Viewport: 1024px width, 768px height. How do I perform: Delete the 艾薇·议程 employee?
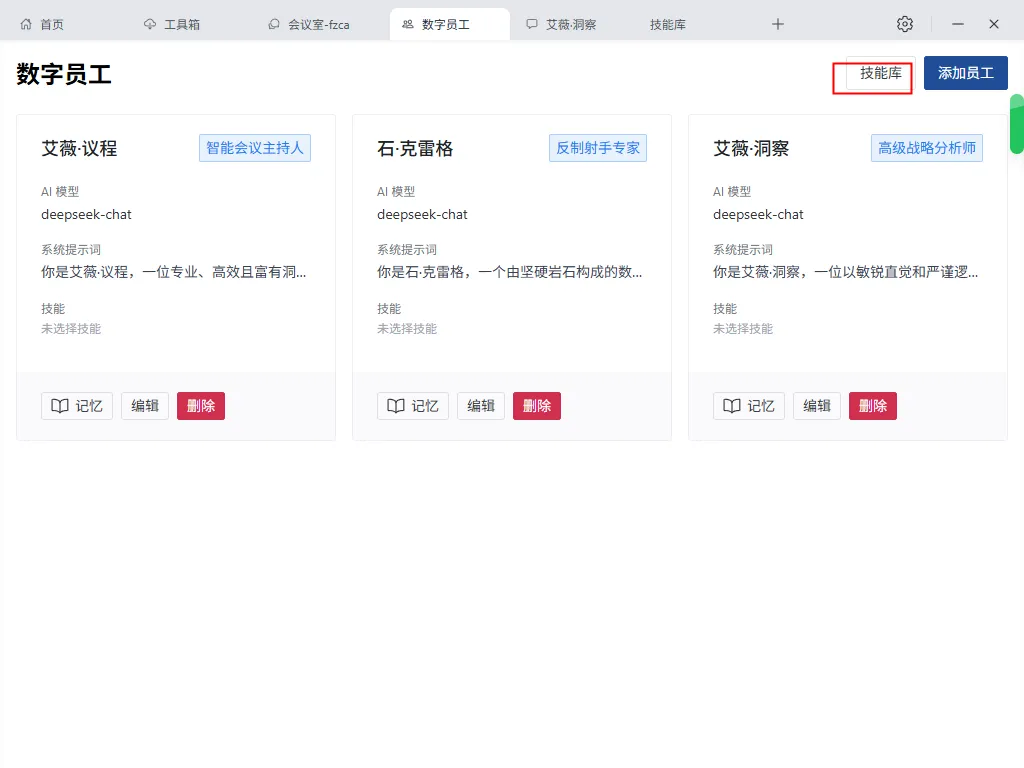click(x=201, y=405)
